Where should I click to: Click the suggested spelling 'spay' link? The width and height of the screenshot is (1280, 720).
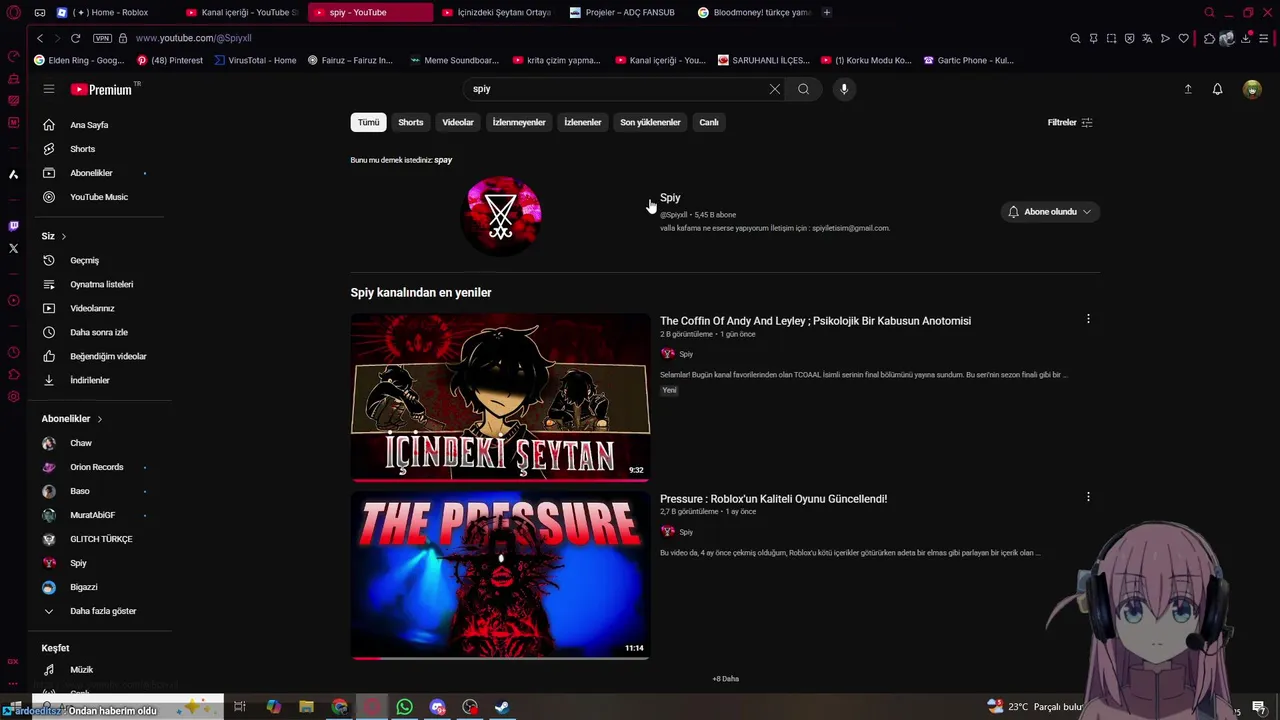(443, 160)
